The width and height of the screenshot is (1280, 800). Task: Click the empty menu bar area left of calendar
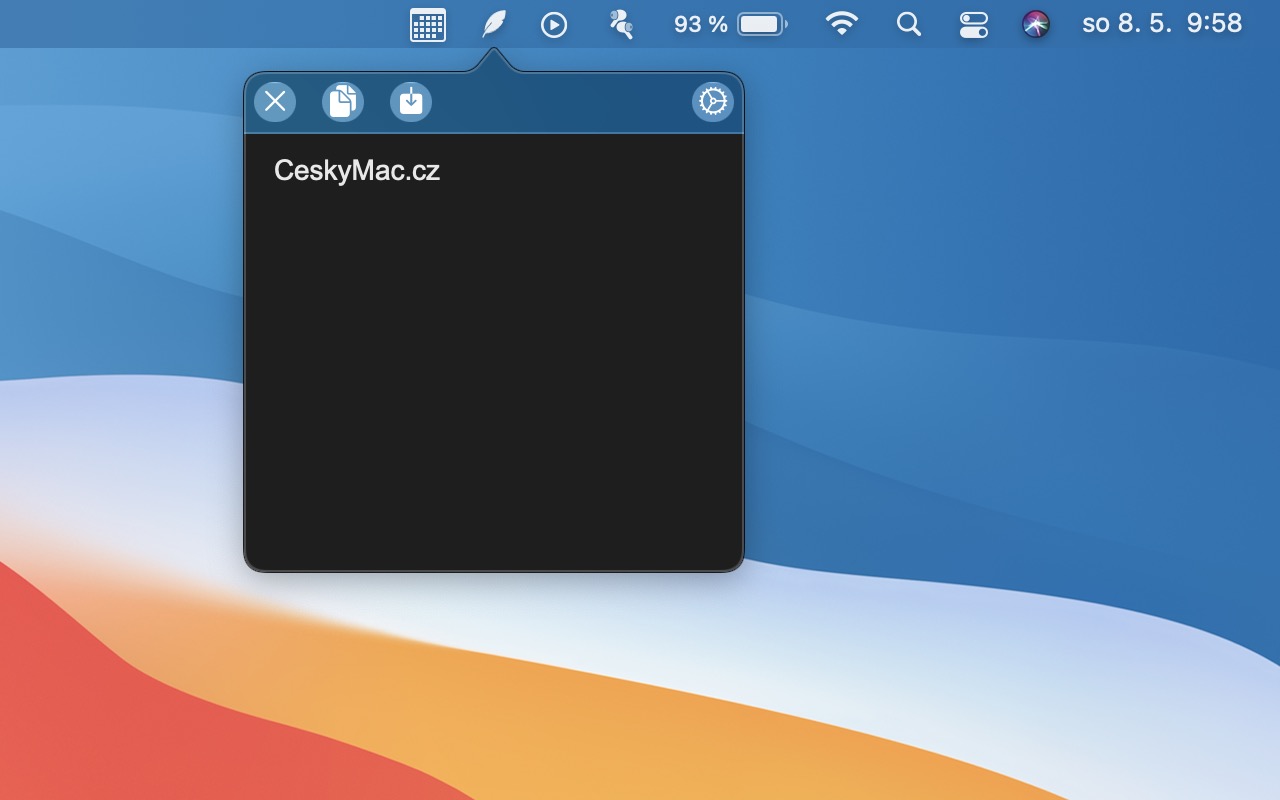tap(200, 24)
